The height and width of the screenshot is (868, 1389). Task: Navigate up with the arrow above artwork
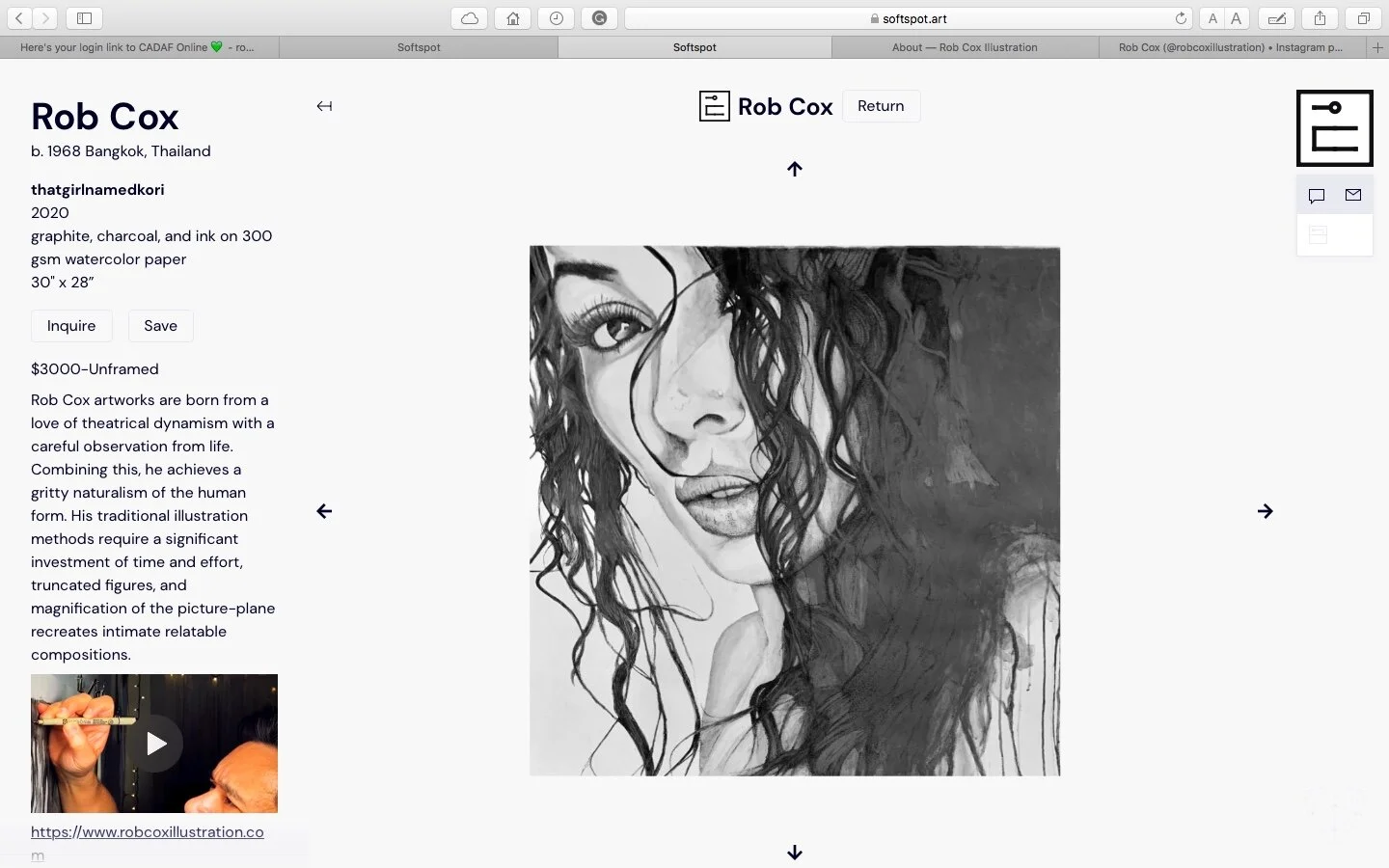795,169
